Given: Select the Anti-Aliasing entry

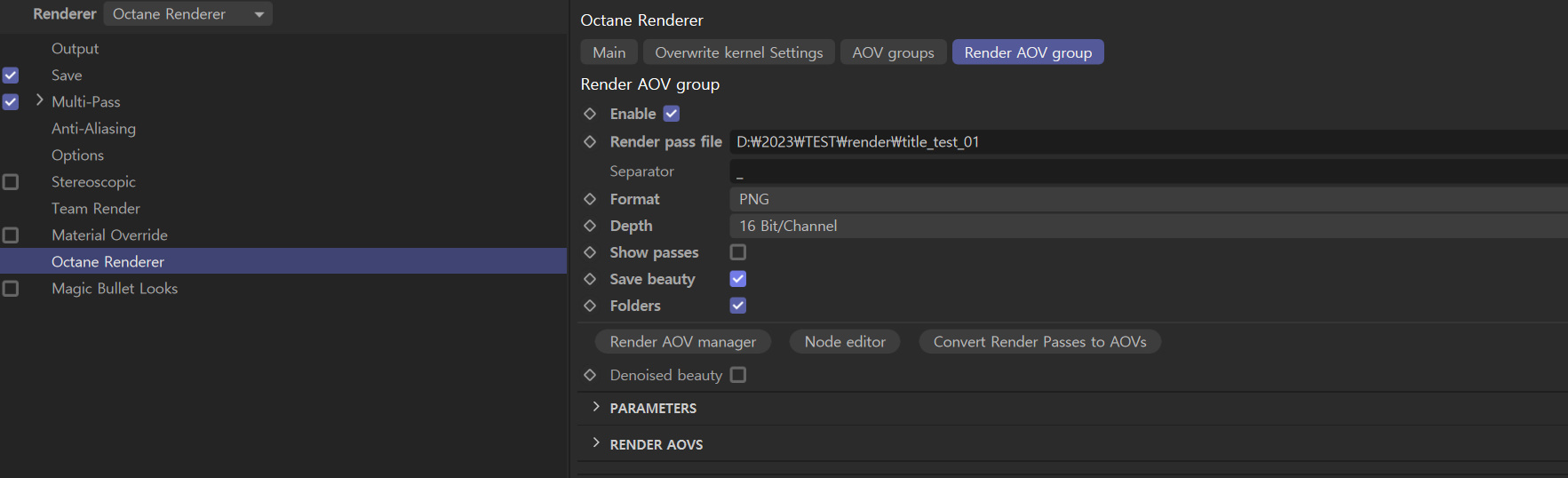Looking at the screenshot, I should 93,129.
